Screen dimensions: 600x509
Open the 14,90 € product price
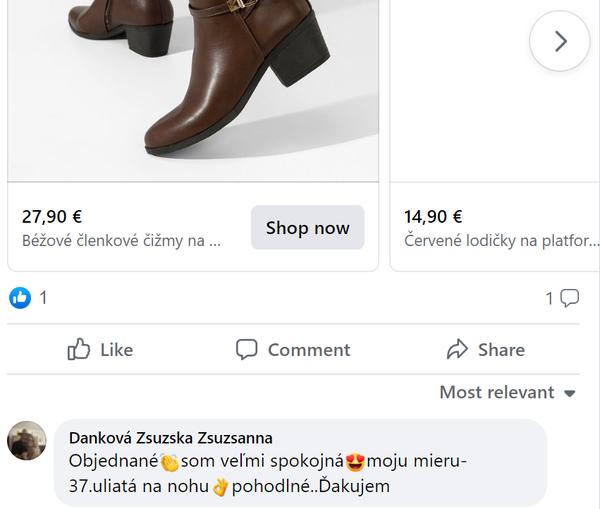tap(433, 216)
